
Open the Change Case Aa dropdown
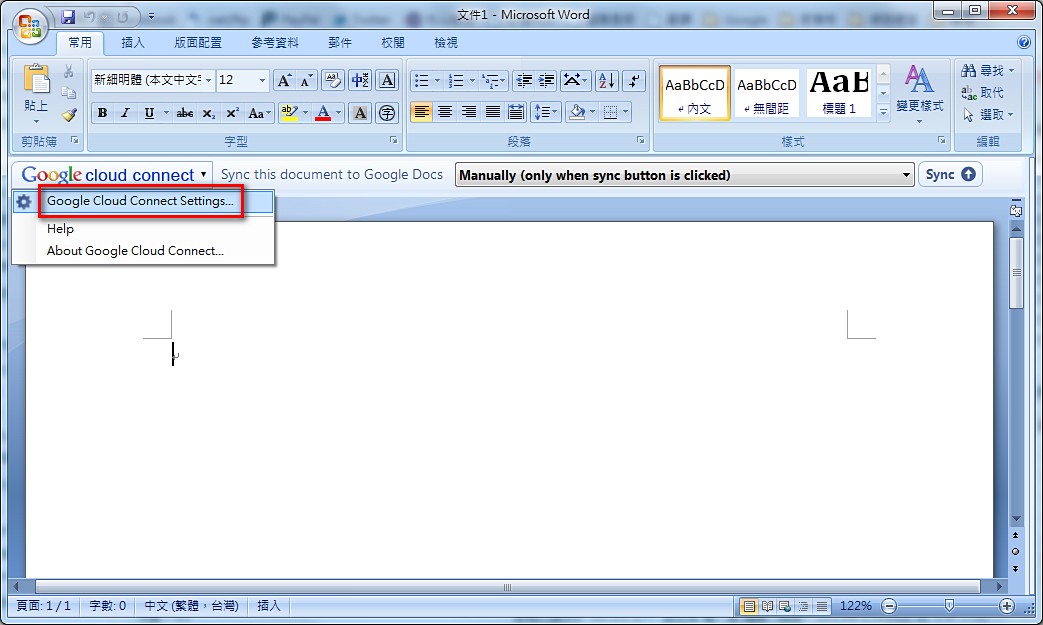point(259,113)
